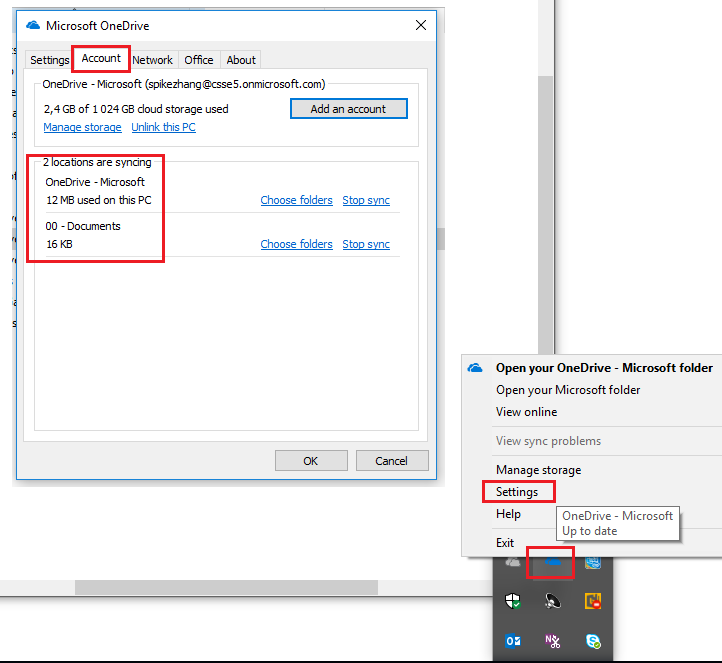Open the Intel graphics tray icon
Image resolution: width=722 pixels, height=663 pixels.
593,562
